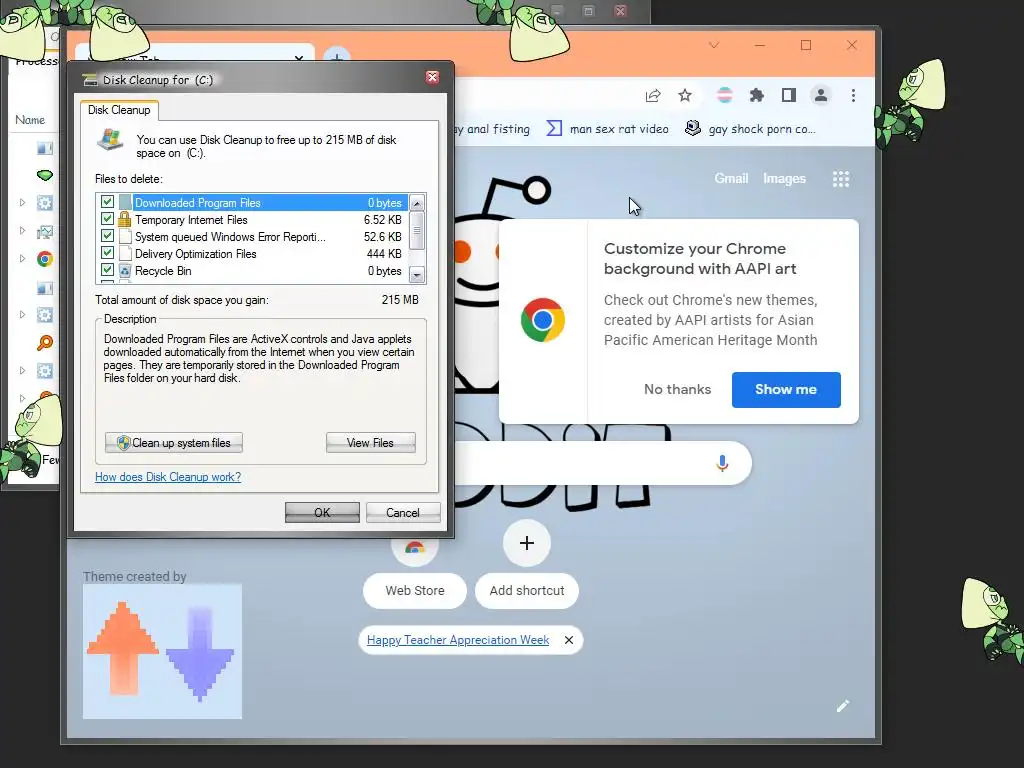Cancel the Disk Cleanup dialog
Screen dimensions: 1024x768
pyautogui.click(x=403, y=513)
